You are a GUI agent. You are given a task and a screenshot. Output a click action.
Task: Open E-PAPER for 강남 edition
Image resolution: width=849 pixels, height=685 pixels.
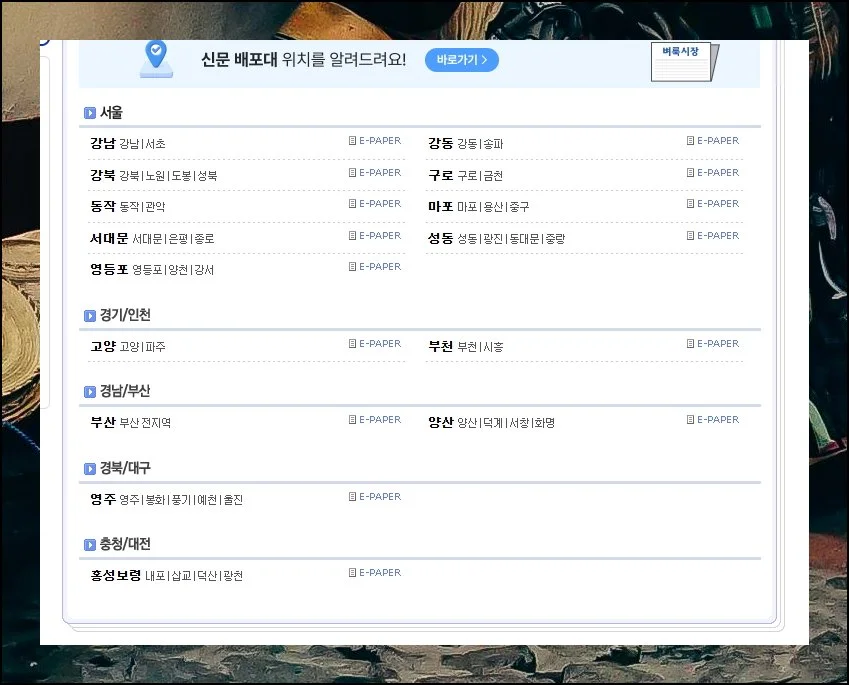click(x=375, y=141)
